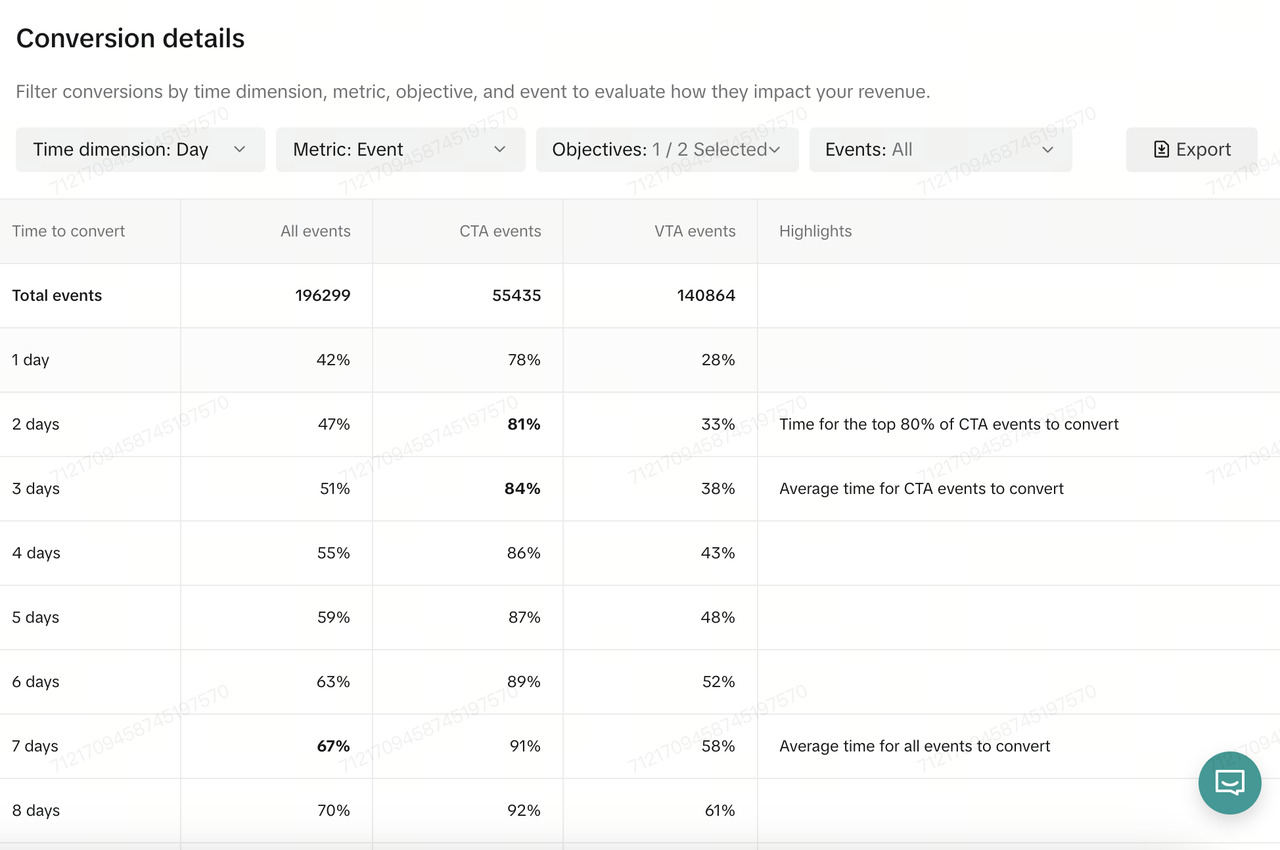Screen dimensions: 1280x850
Task: Select the VTA events column header
Action: click(694, 231)
